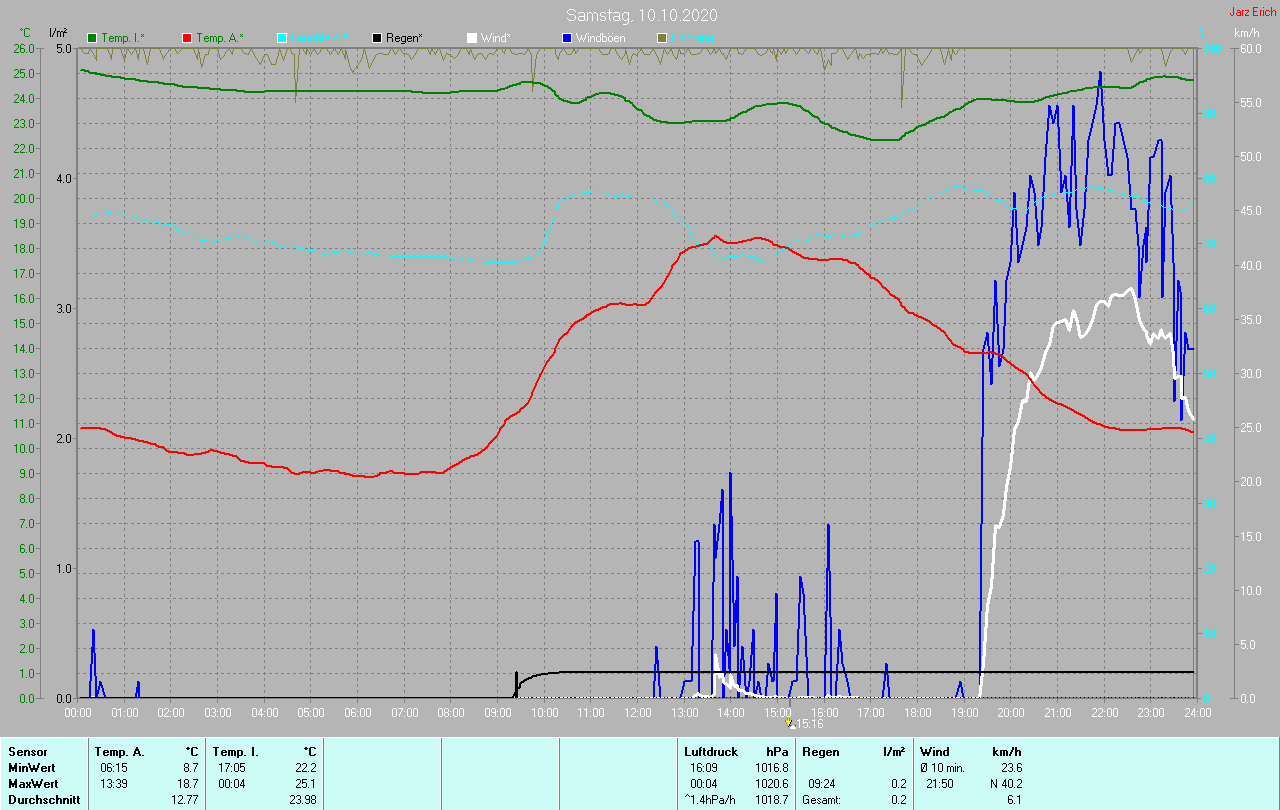The height and width of the screenshot is (810, 1280).
Task: Click the blue Windböen legend swatch
Action: pyautogui.click(x=567, y=38)
